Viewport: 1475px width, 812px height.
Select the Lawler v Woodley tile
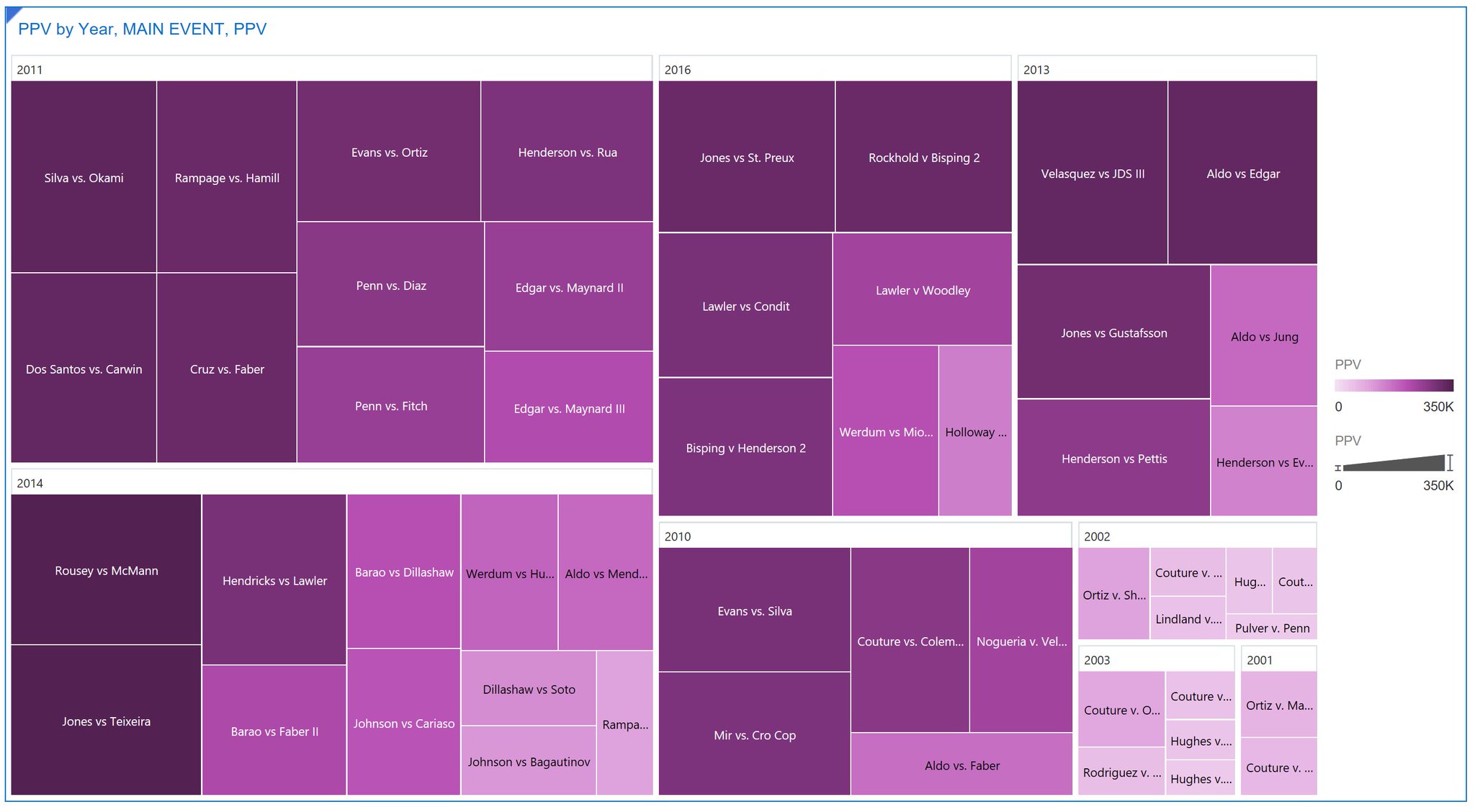point(923,289)
